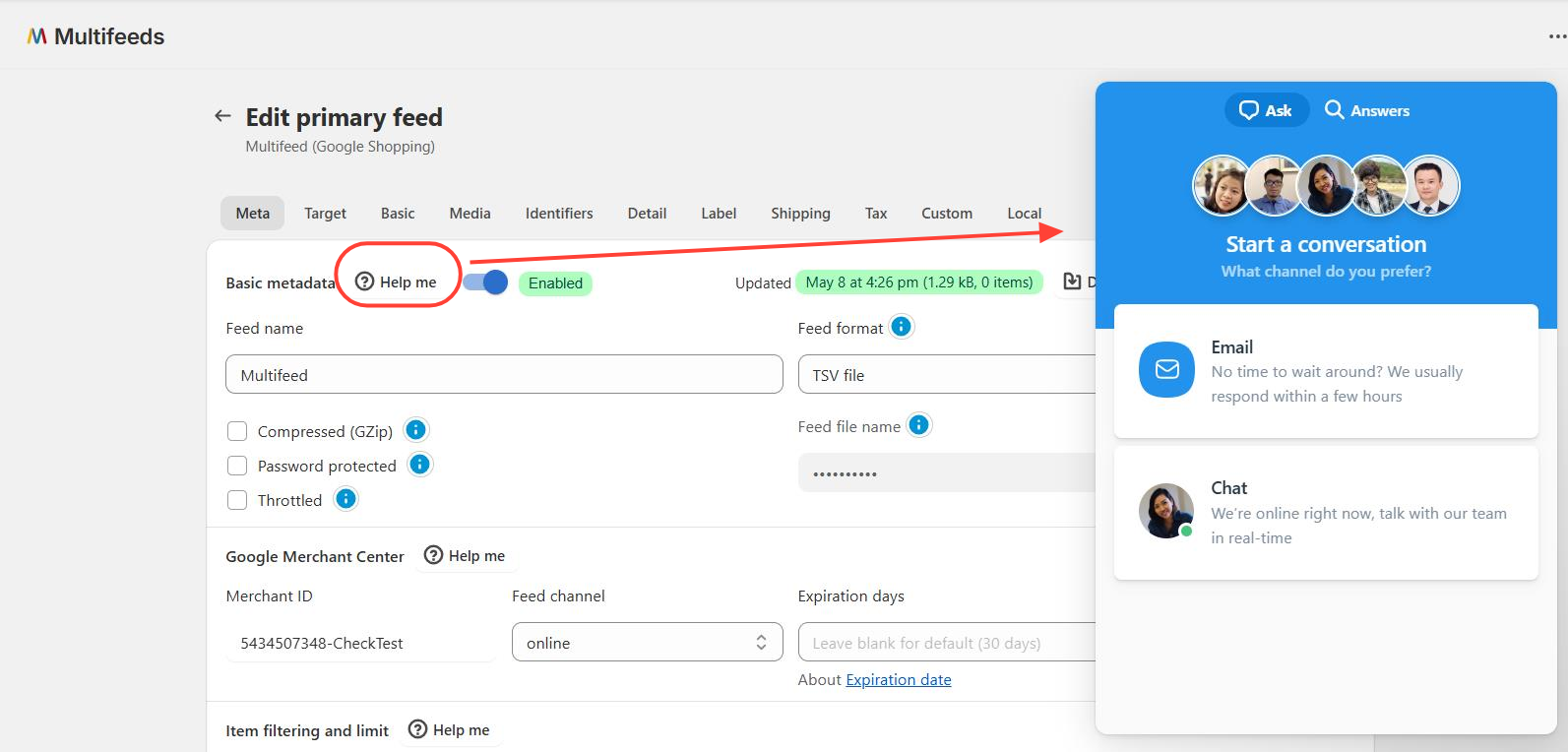Check the Password protected checkbox
The width and height of the screenshot is (1568, 752).
pyautogui.click(x=237, y=466)
